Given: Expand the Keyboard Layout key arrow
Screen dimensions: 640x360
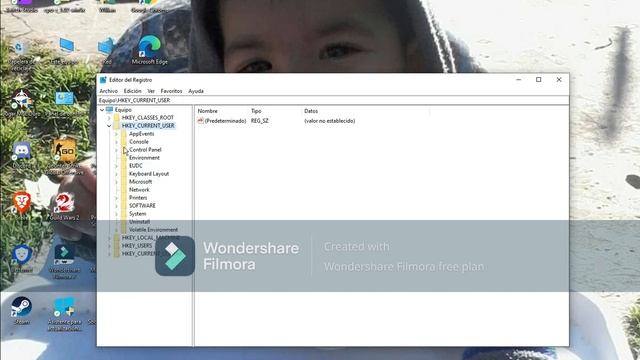Looking at the screenshot, I should point(116,174).
